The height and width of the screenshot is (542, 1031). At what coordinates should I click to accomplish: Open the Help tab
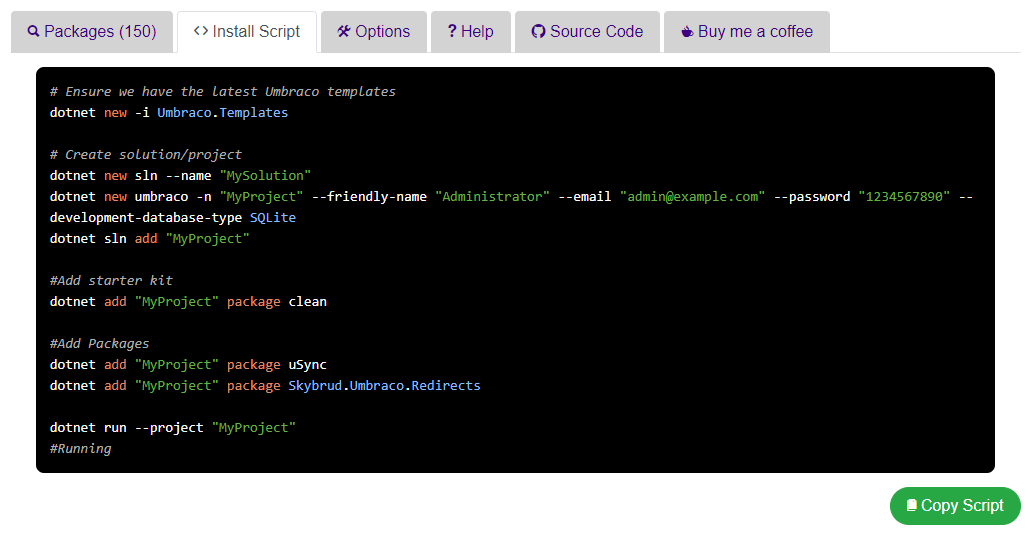[471, 32]
